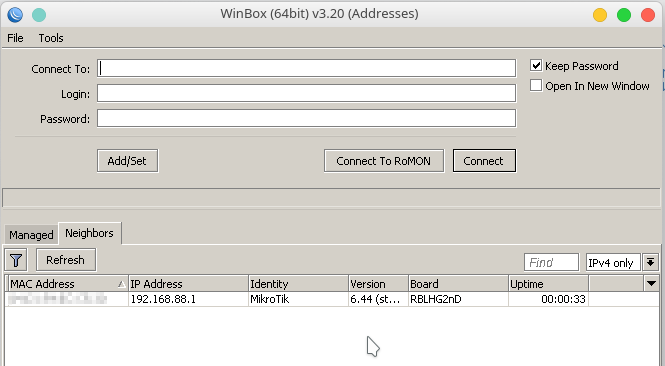Image resolution: width=665 pixels, height=366 pixels.
Task: Click the IPv4 only combo box text
Action: pos(613,263)
